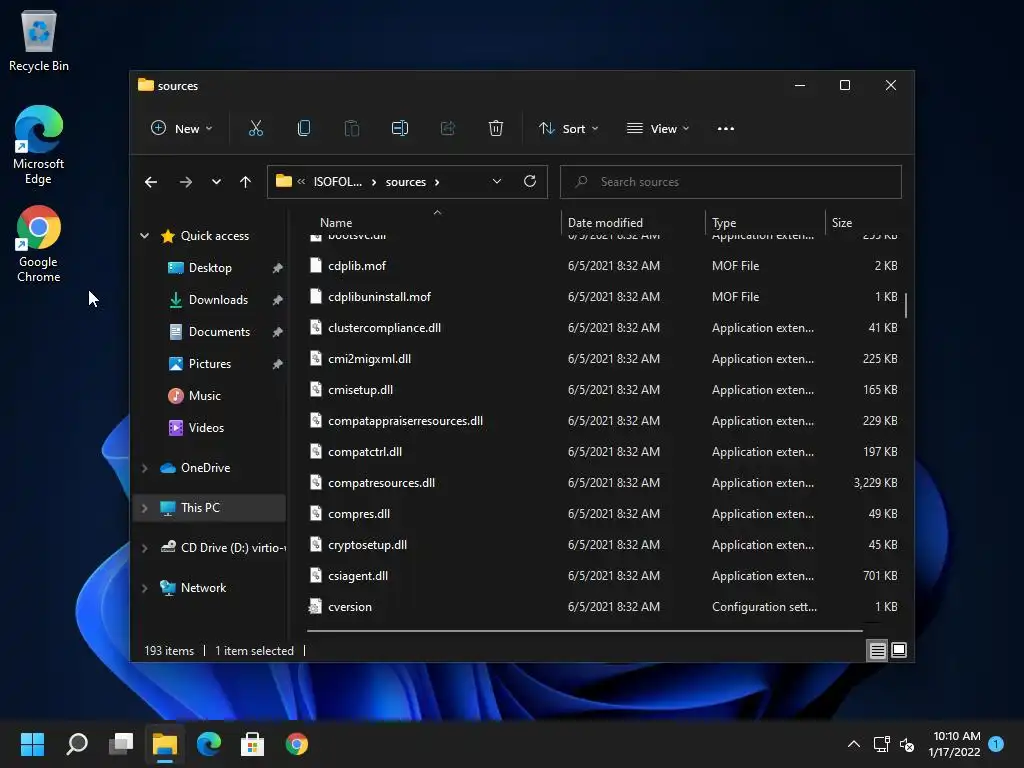Select Desktop in Quick access
This screenshot has height=768, width=1024.
[210, 268]
